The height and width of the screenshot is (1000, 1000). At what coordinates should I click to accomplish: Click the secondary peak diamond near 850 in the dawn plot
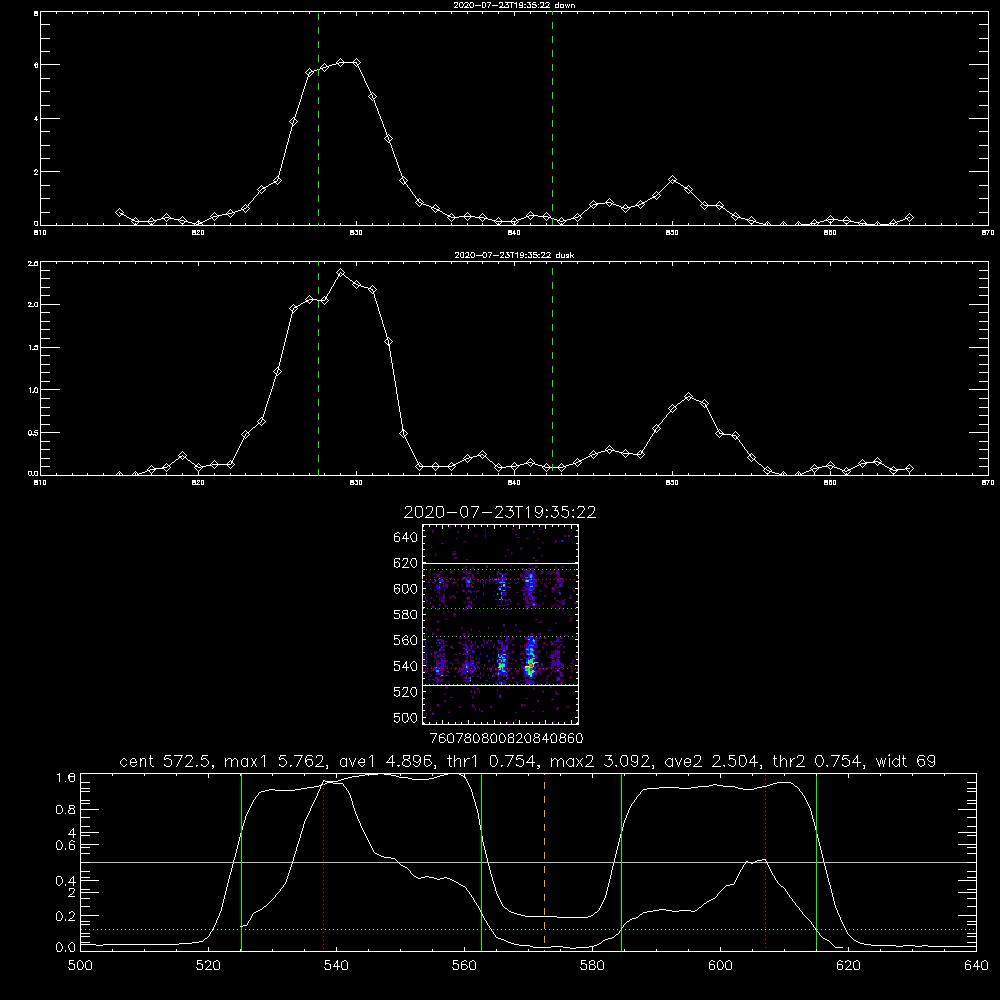point(672,180)
